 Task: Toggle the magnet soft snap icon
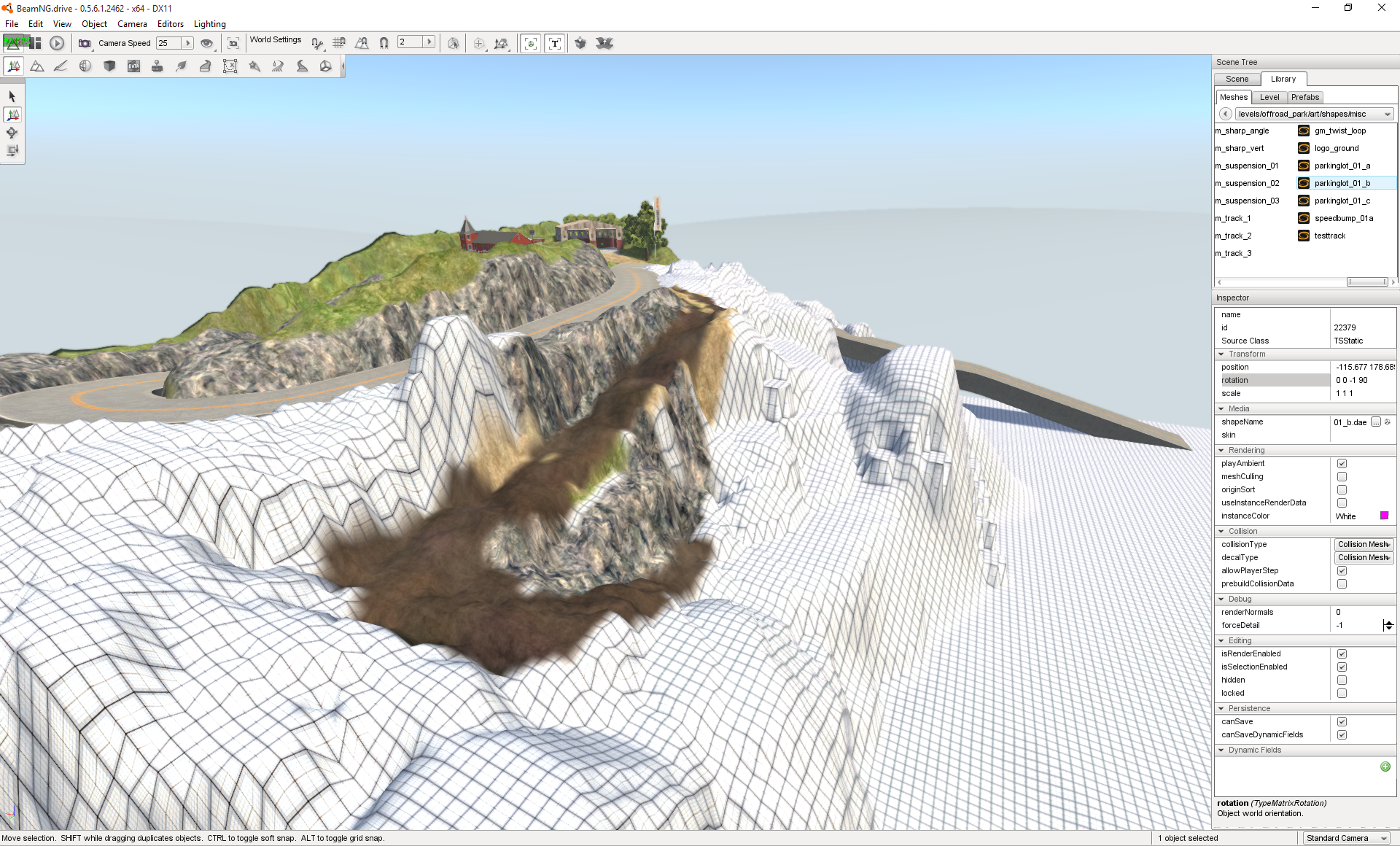point(384,43)
